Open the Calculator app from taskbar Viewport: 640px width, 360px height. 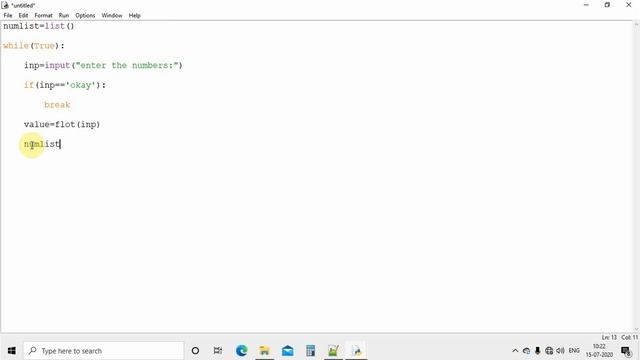(310, 351)
